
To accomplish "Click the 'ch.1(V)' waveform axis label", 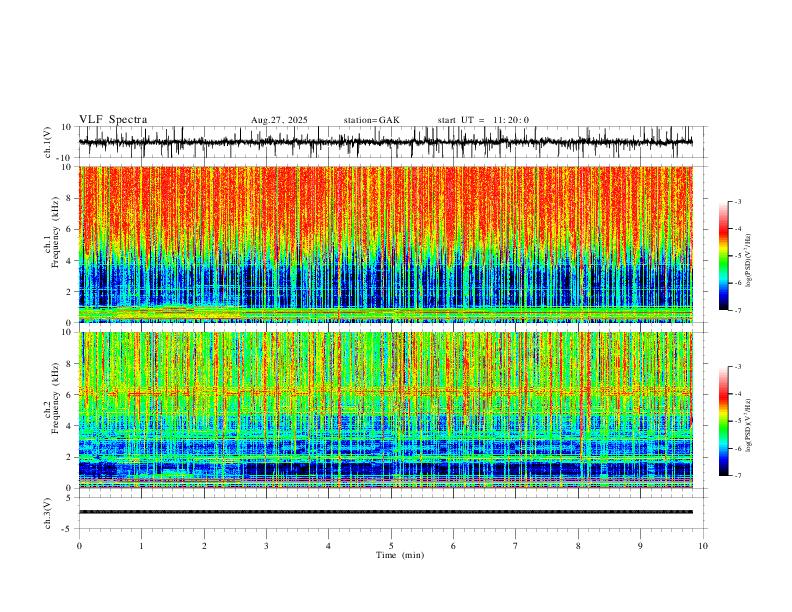I will (48, 142).
